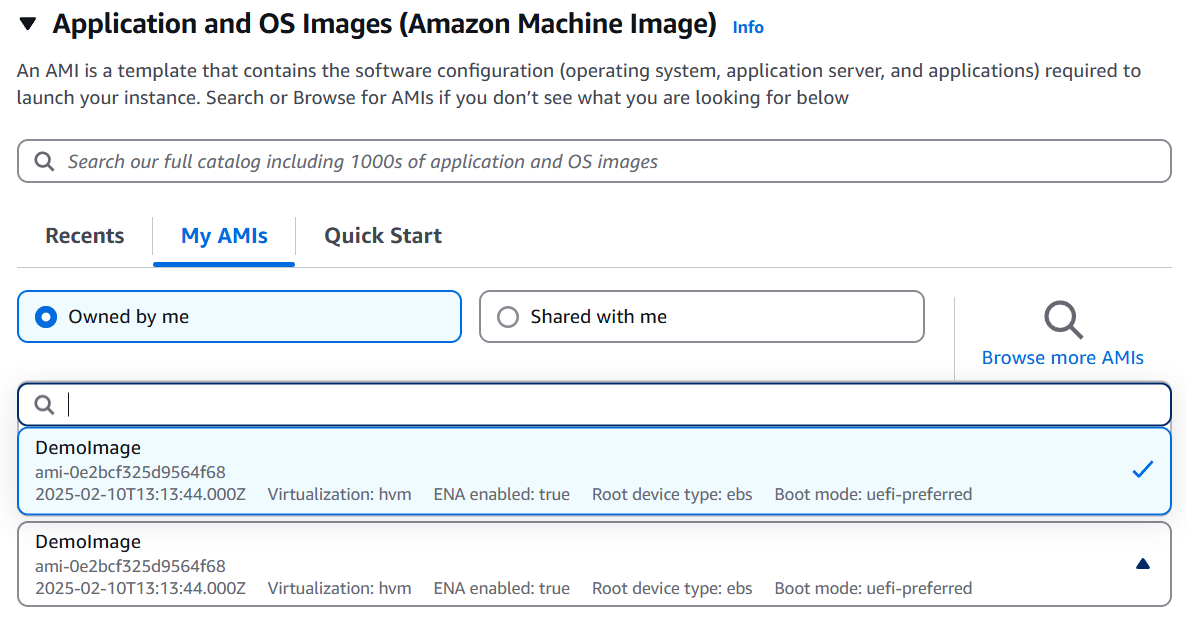Click the magnifier icon in AMI filter box
Screen dimensions: 1187x623
pyautogui.click(x=44, y=404)
